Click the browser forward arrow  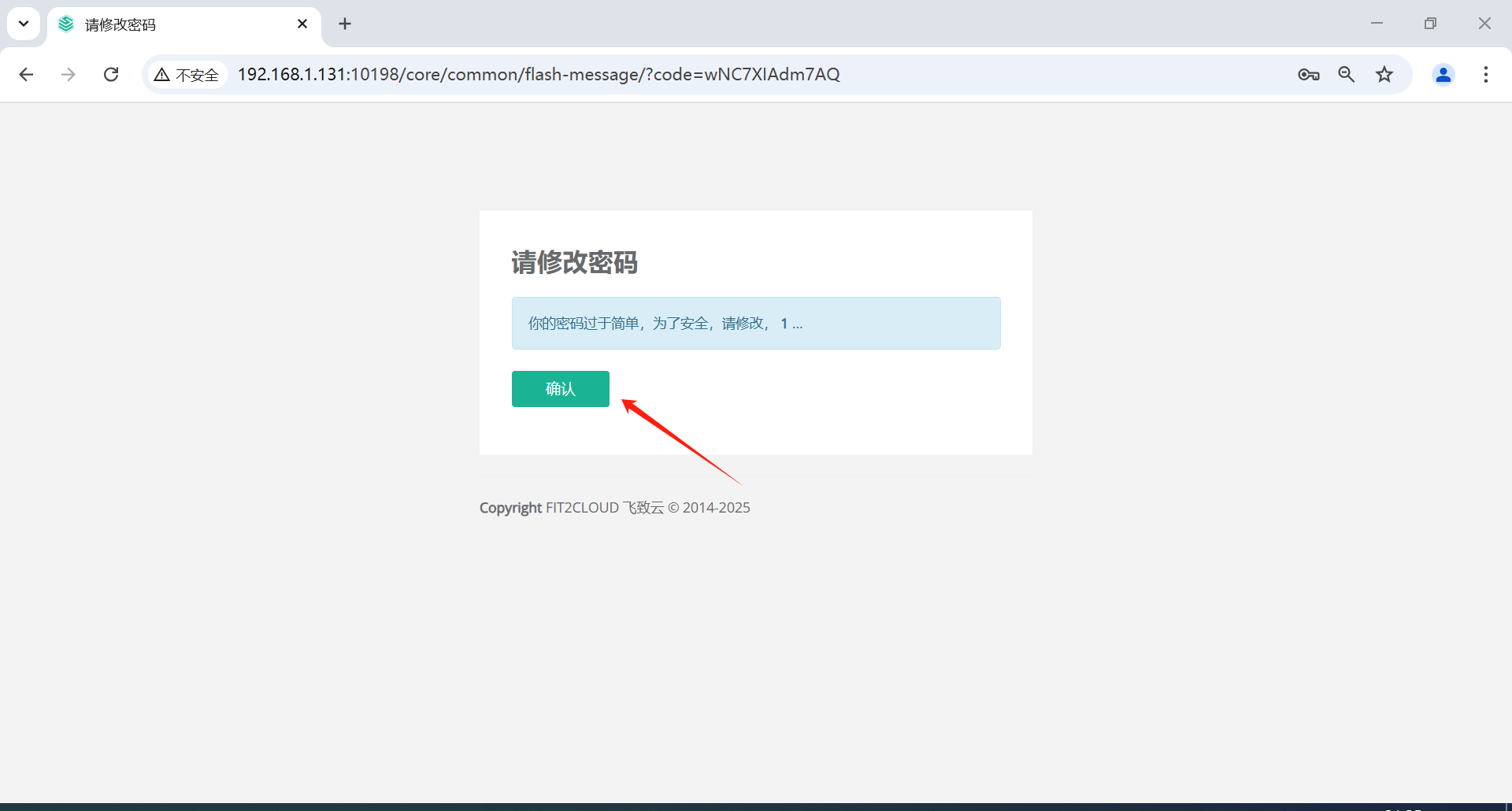(69, 74)
